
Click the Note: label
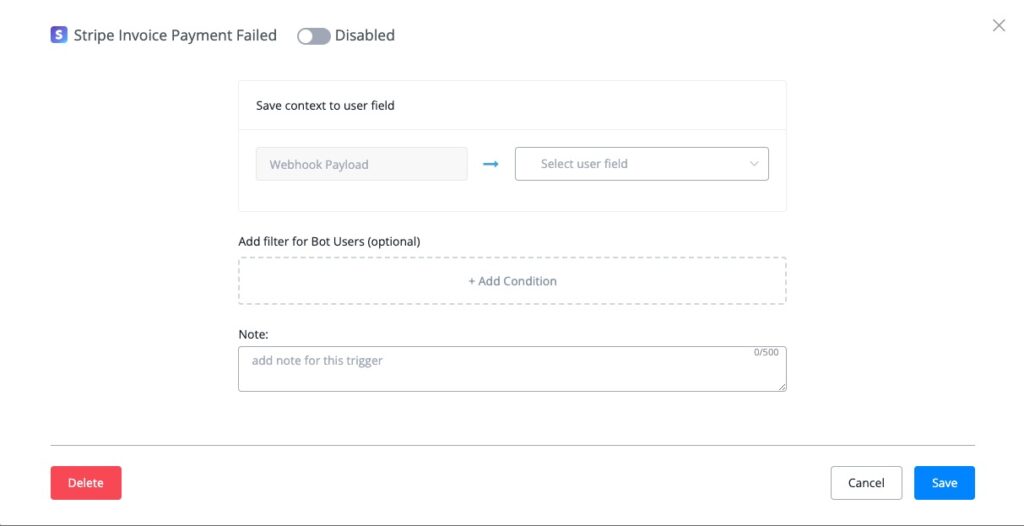point(253,334)
